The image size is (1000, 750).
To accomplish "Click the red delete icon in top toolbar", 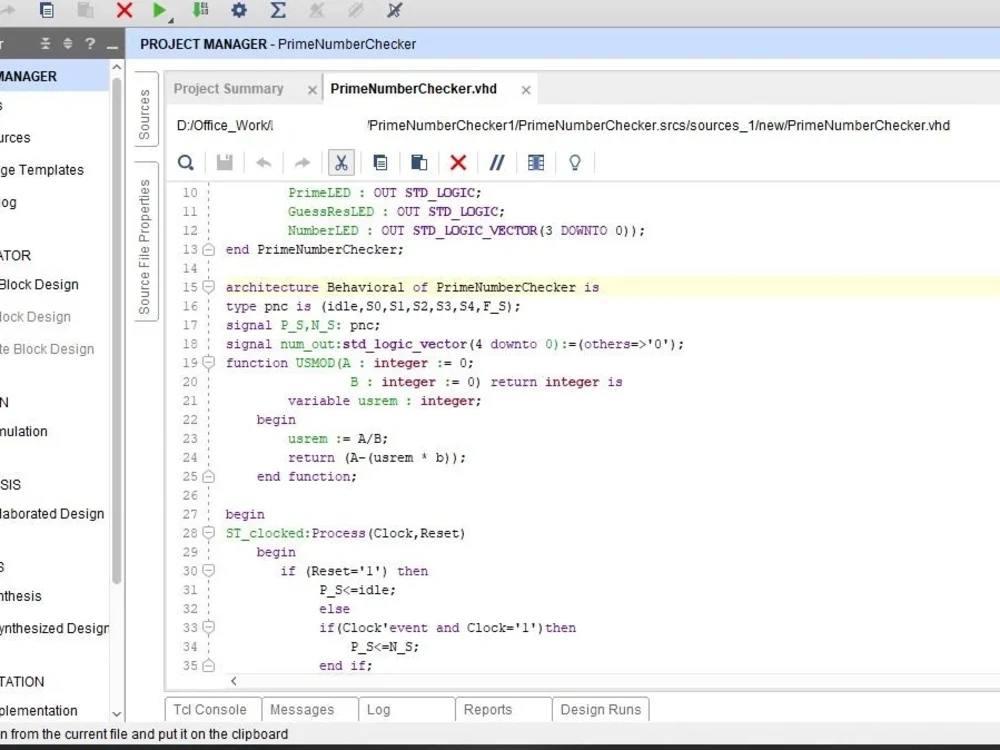I will click(x=124, y=10).
